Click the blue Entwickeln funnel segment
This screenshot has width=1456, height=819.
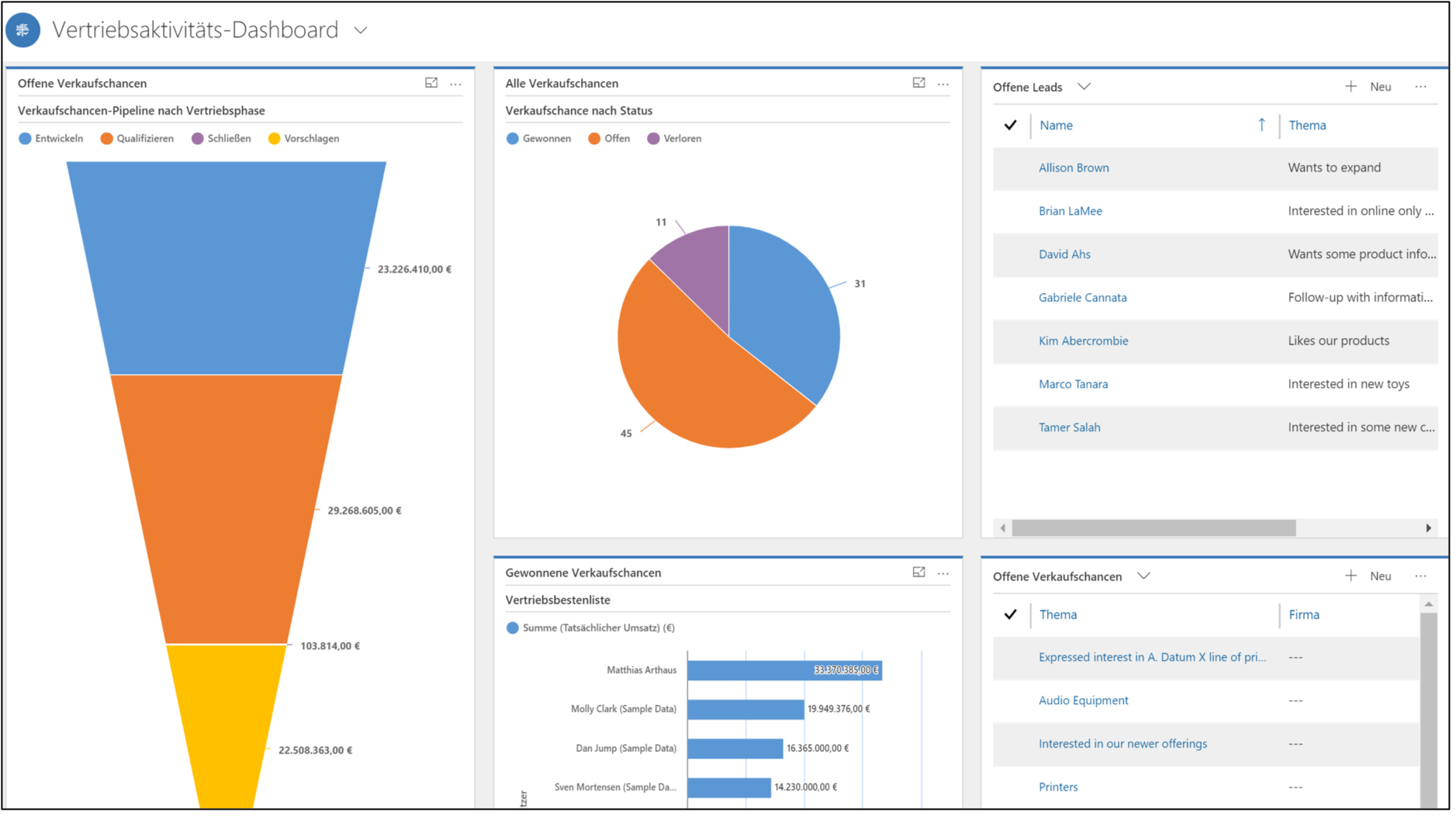pos(227,268)
